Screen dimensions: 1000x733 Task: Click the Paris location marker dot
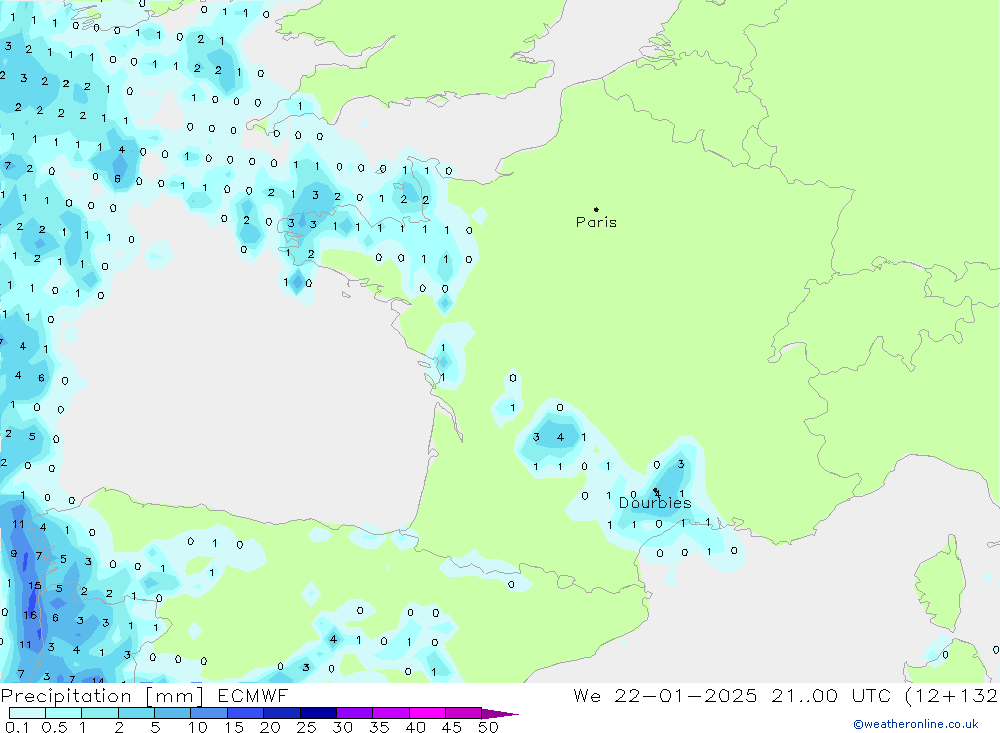pyautogui.click(x=596, y=210)
